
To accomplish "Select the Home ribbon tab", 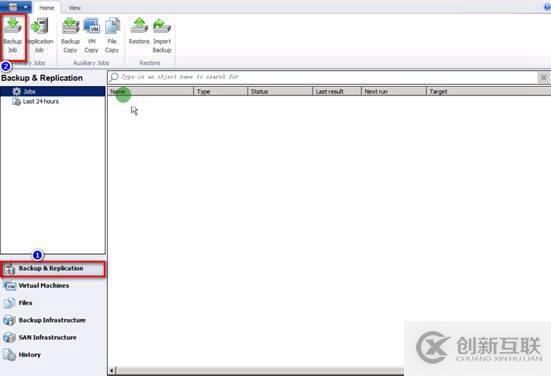I will [47, 7].
